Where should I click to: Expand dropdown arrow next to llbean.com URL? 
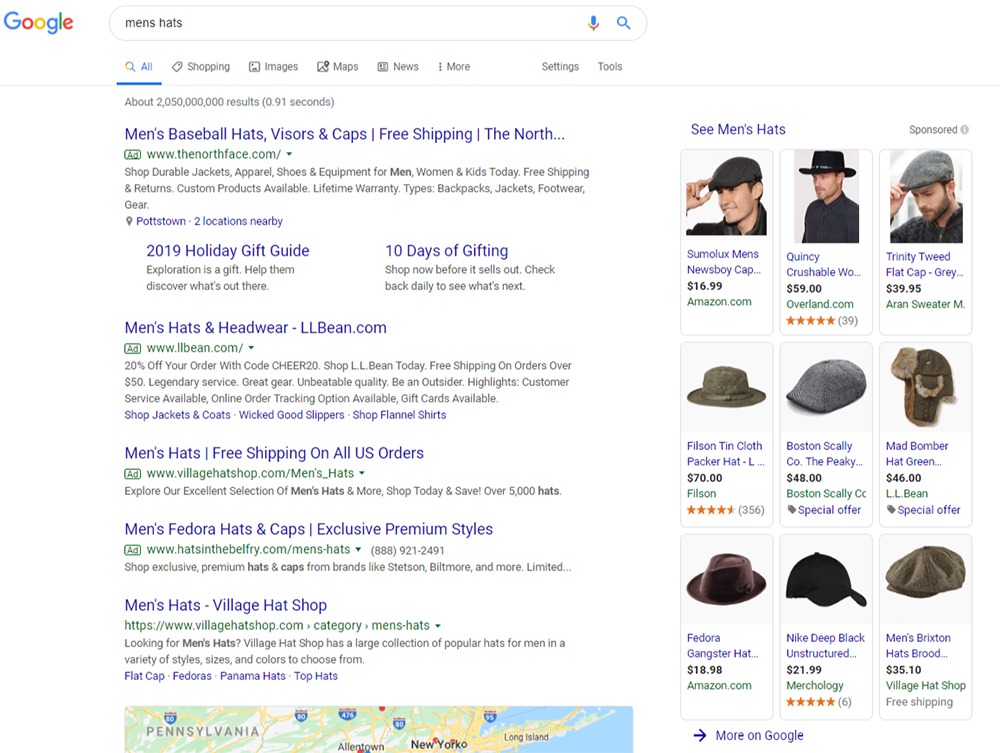(x=251, y=348)
